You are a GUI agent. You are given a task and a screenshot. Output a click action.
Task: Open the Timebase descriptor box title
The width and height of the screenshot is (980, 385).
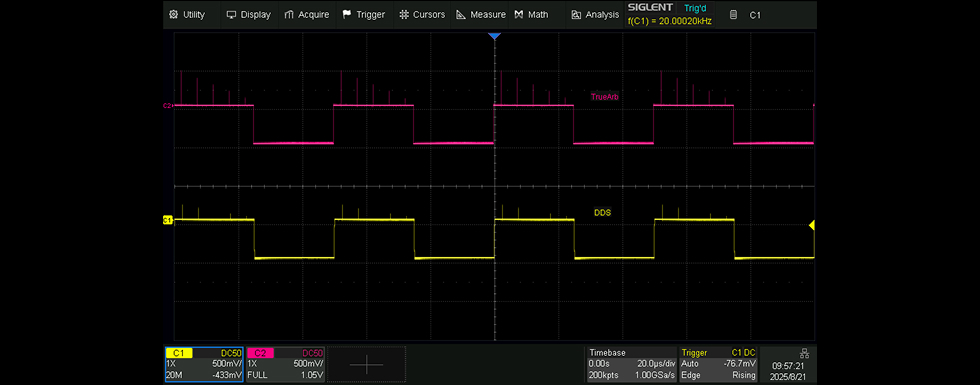click(607, 352)
